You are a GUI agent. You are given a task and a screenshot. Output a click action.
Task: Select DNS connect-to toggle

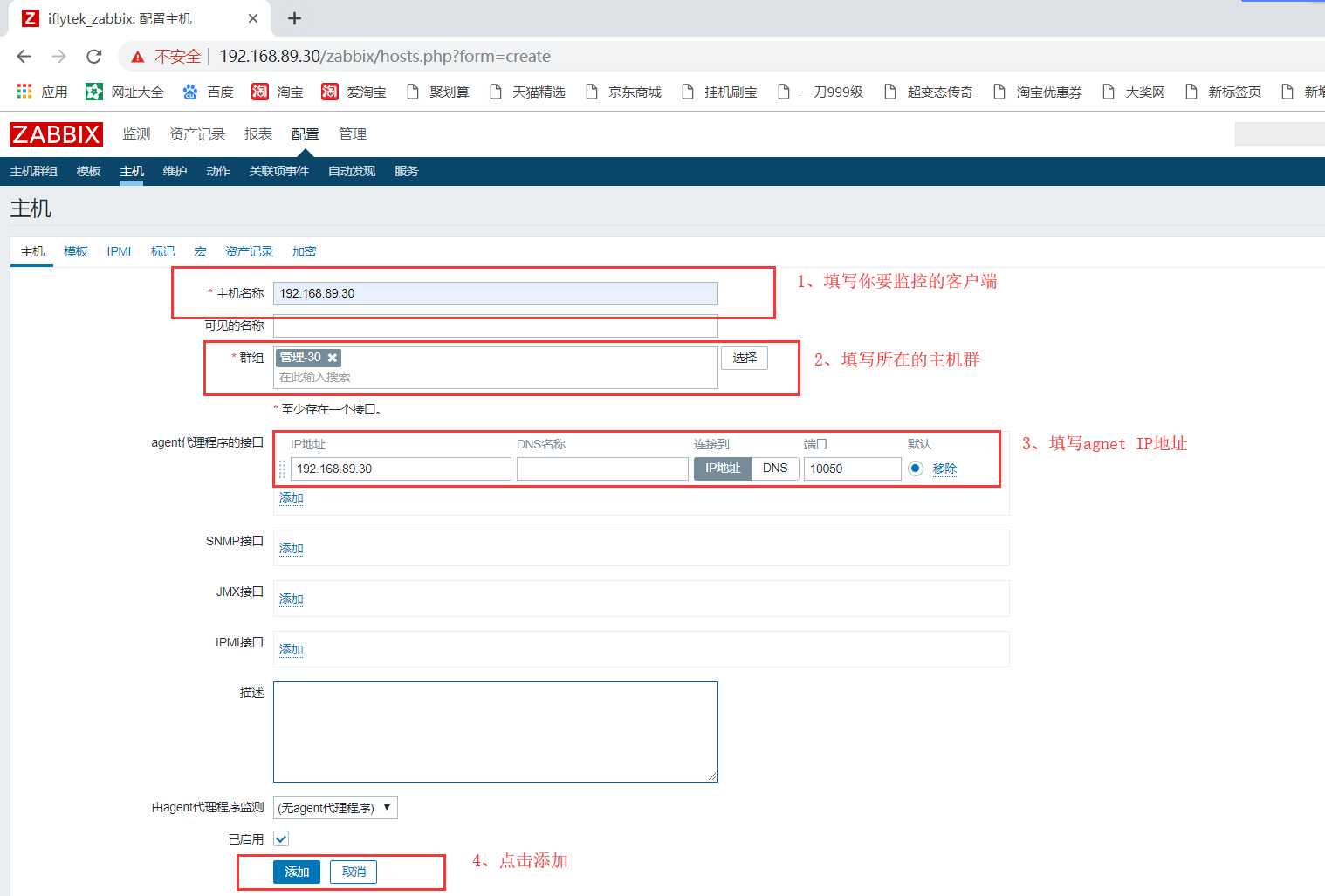click(775, 469)
